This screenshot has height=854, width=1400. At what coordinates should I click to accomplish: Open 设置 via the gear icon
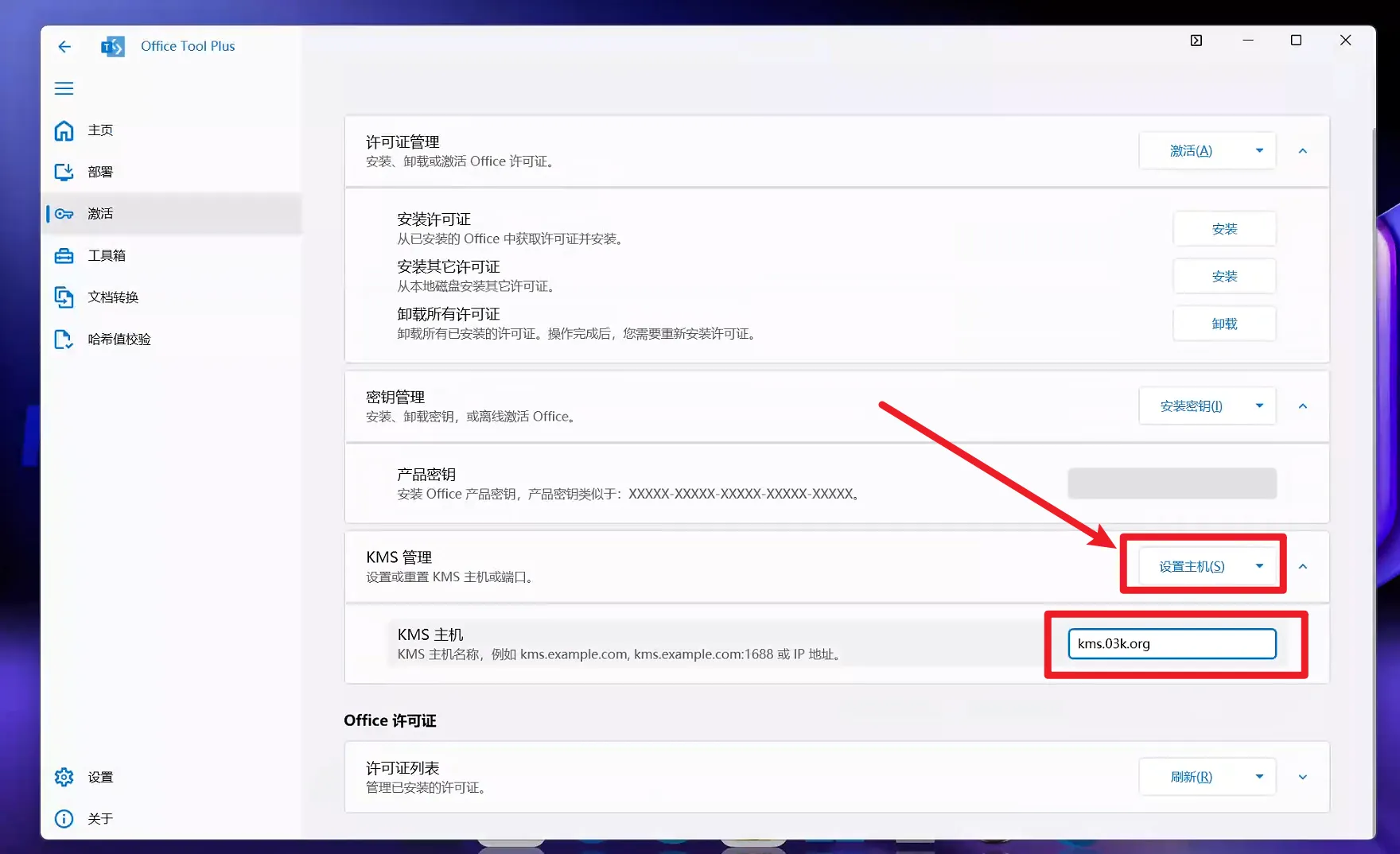(x=64, y=777)
